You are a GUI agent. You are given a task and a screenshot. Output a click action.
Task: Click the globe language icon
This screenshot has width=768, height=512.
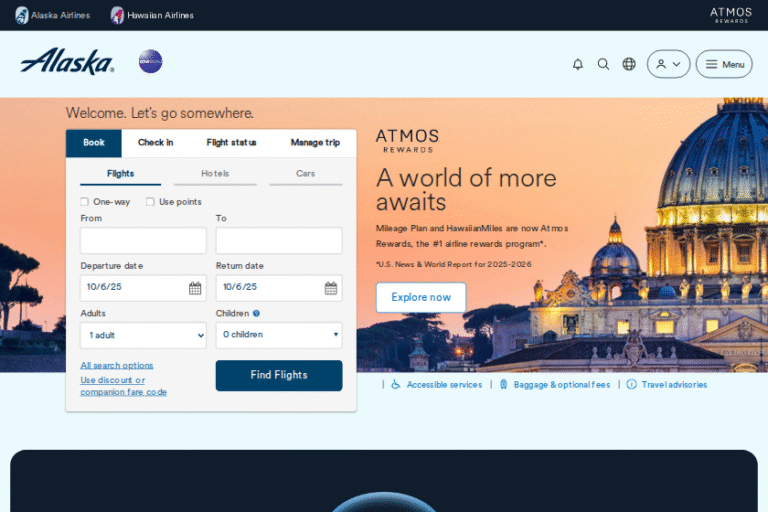629,64
